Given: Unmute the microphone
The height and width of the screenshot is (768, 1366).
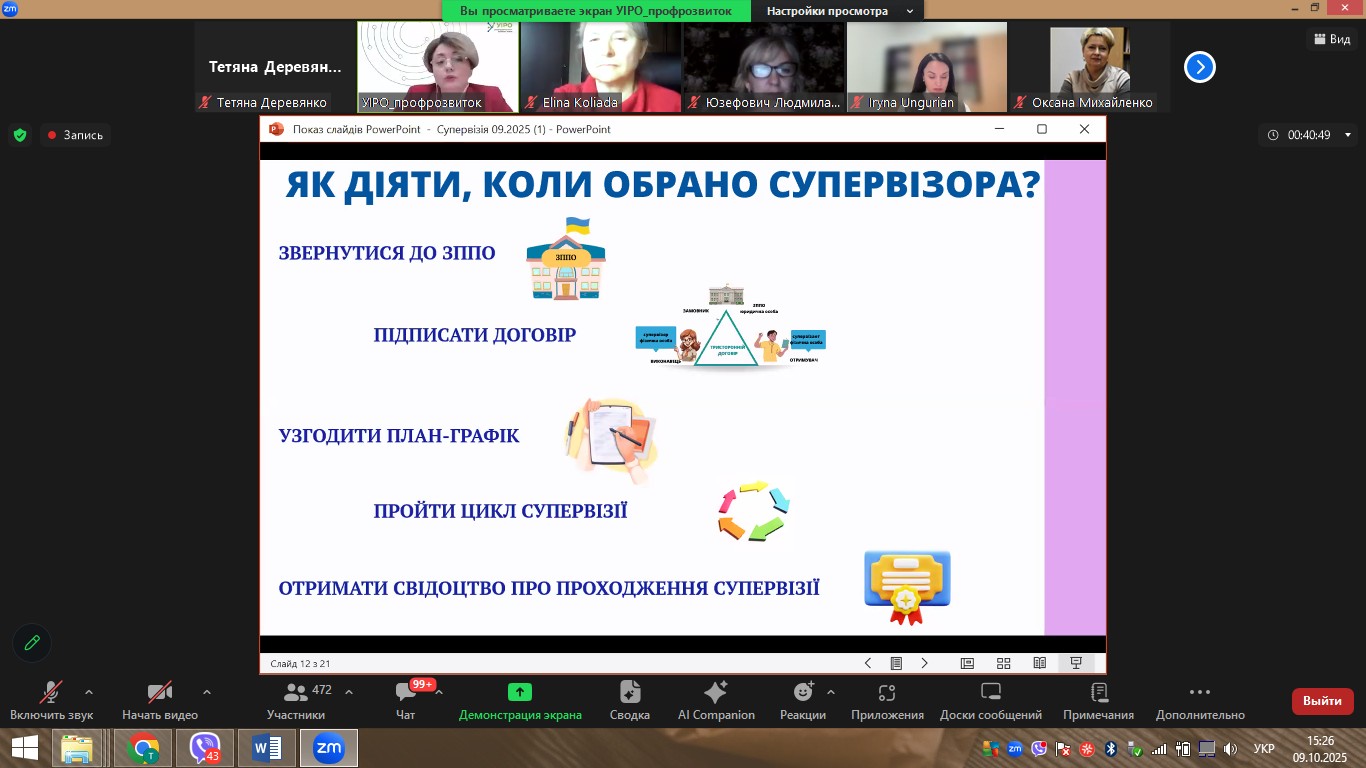Looking at the screenshot, I should [x=51, y=693].
